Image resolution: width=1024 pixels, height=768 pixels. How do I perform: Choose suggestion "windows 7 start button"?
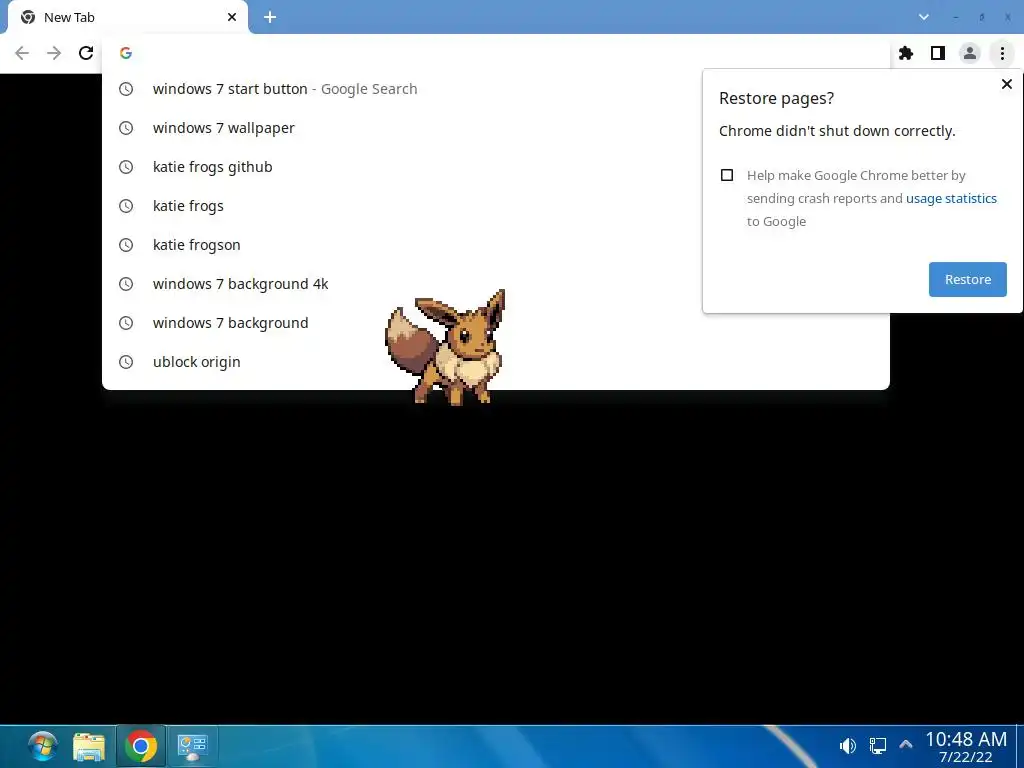tap(496, 89)
